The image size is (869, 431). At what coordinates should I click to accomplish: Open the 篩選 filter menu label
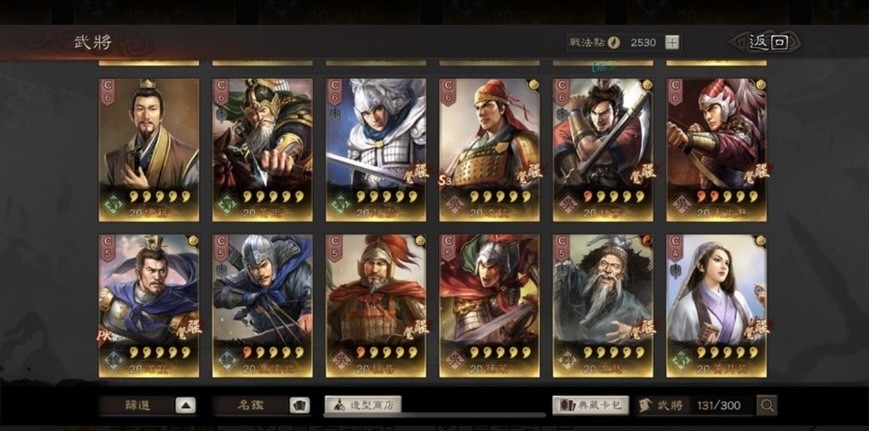click(138, 406)
